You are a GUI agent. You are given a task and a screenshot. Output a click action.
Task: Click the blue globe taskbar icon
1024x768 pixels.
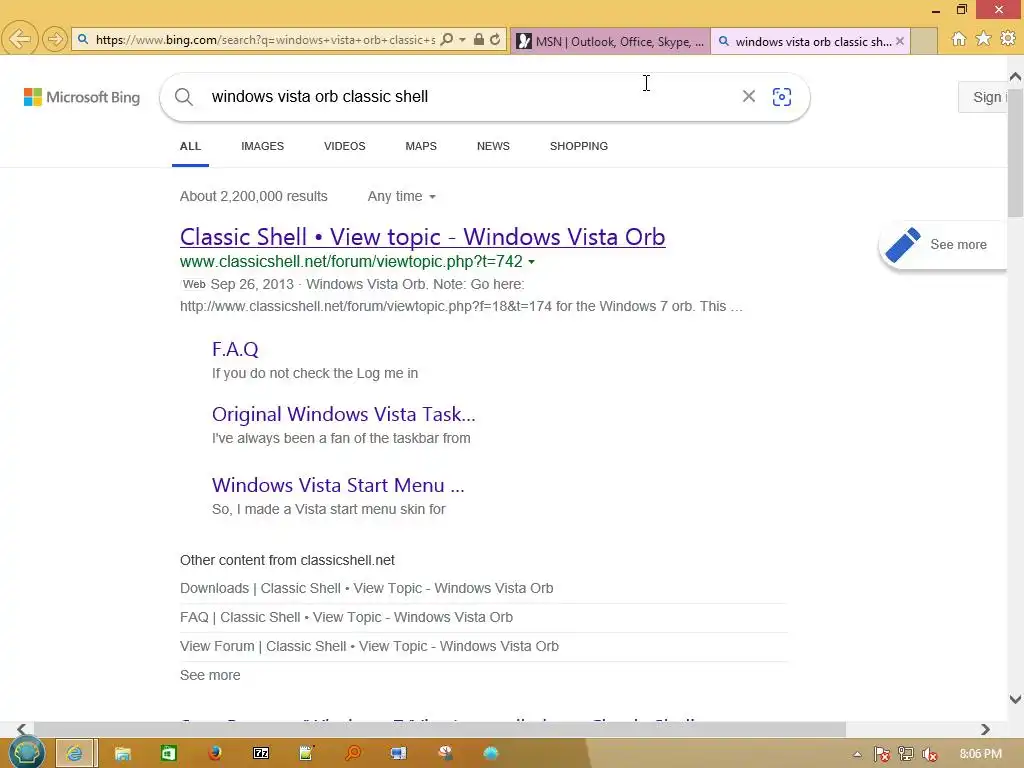coord(491,754)
